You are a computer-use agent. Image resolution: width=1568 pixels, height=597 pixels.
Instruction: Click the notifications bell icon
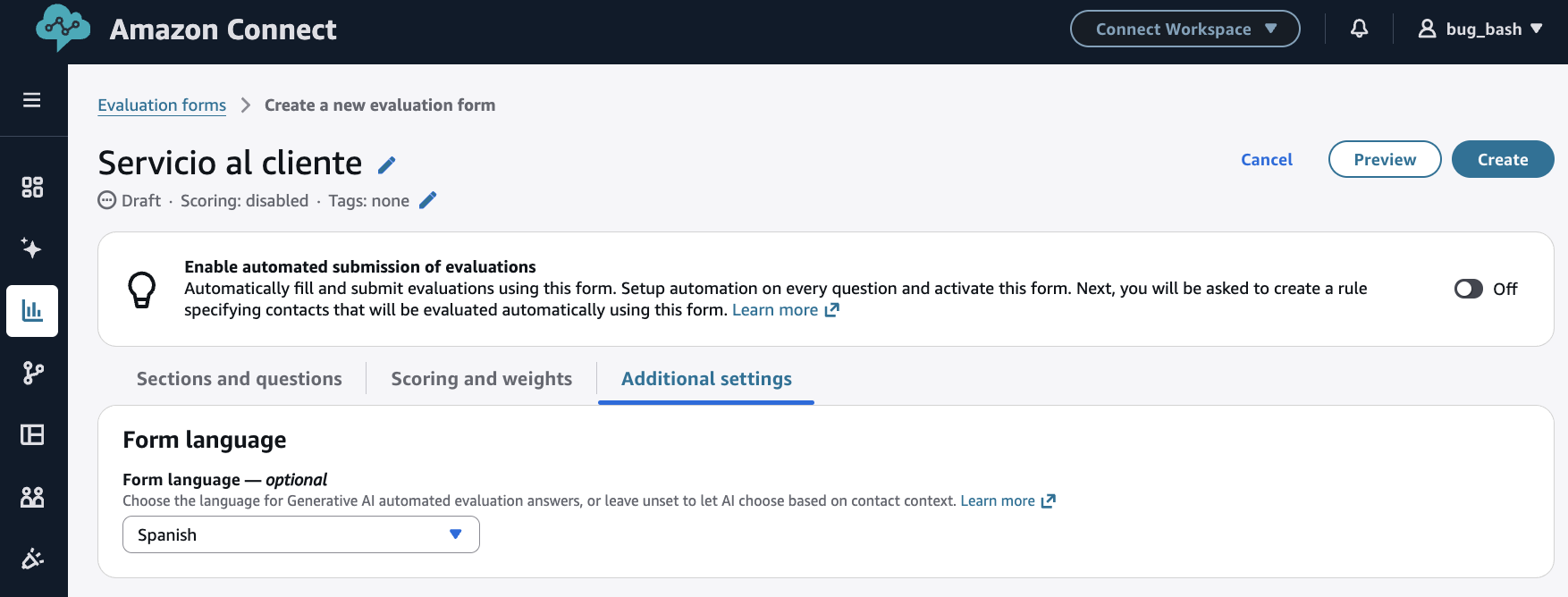point(1359,29)
